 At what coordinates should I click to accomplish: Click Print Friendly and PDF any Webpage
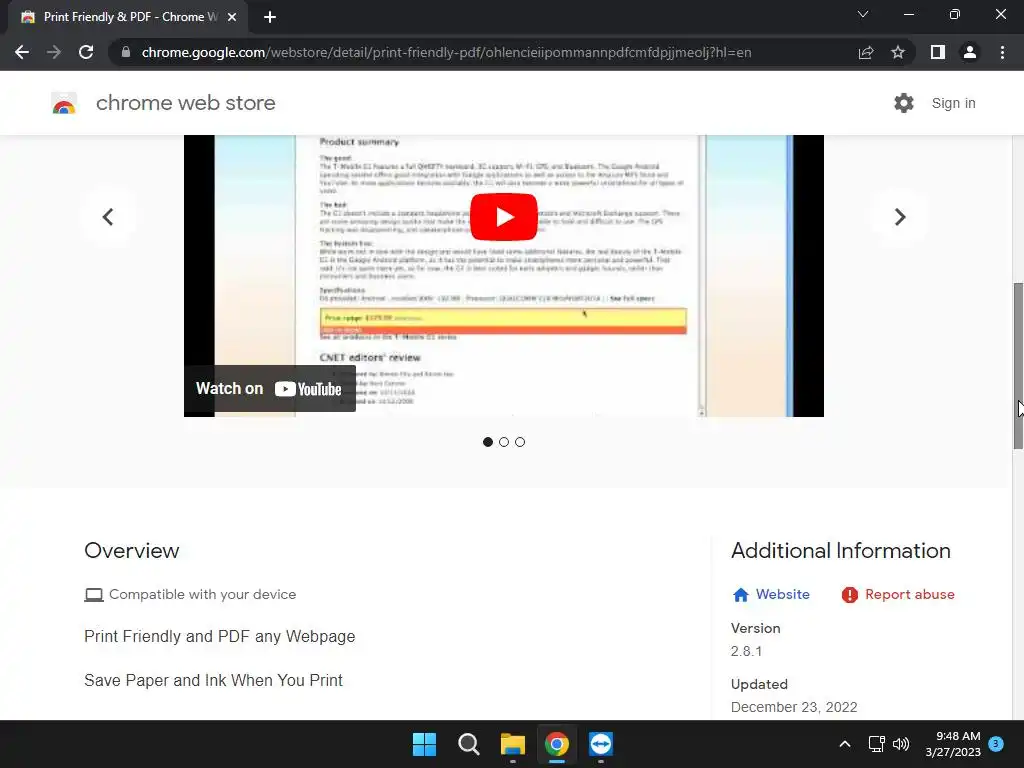pos(220,636)
